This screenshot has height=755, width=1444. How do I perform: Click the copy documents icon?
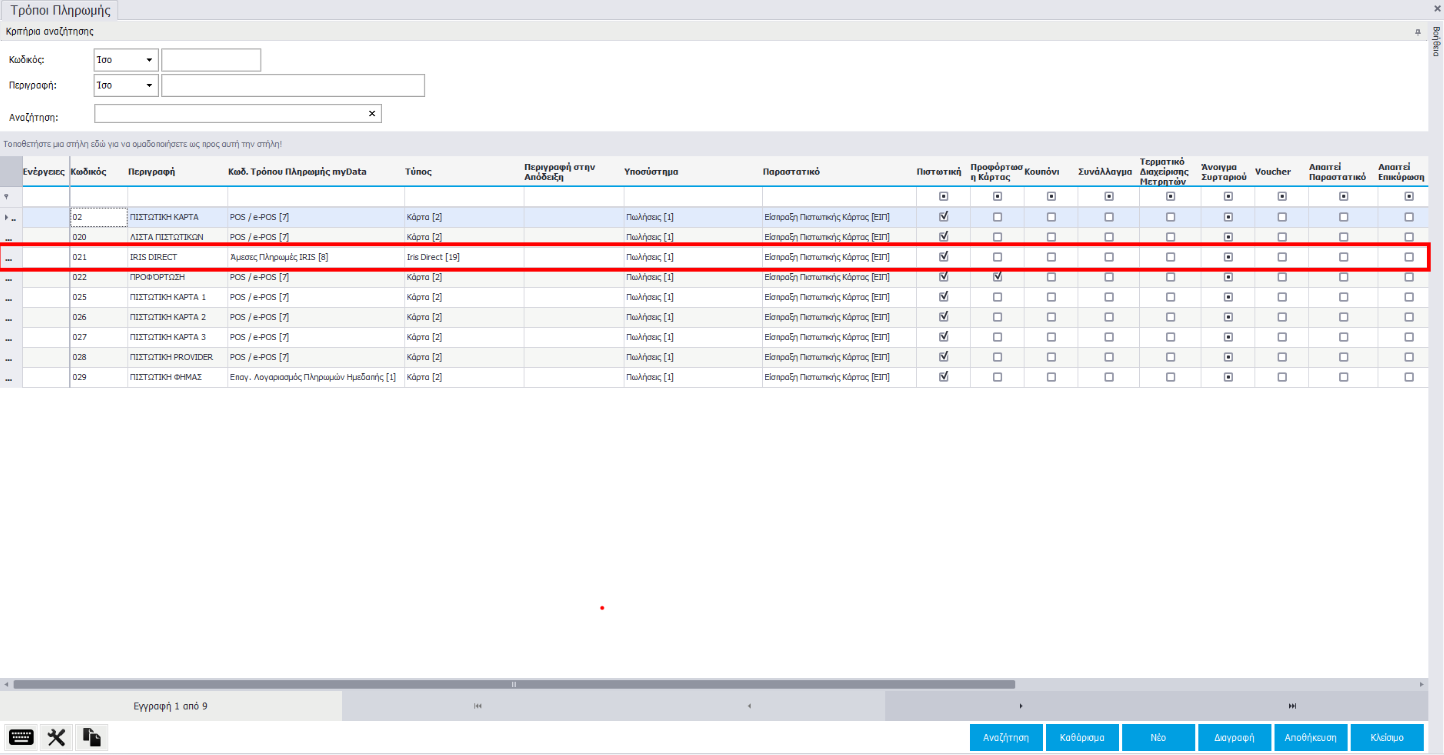point(91,737)
